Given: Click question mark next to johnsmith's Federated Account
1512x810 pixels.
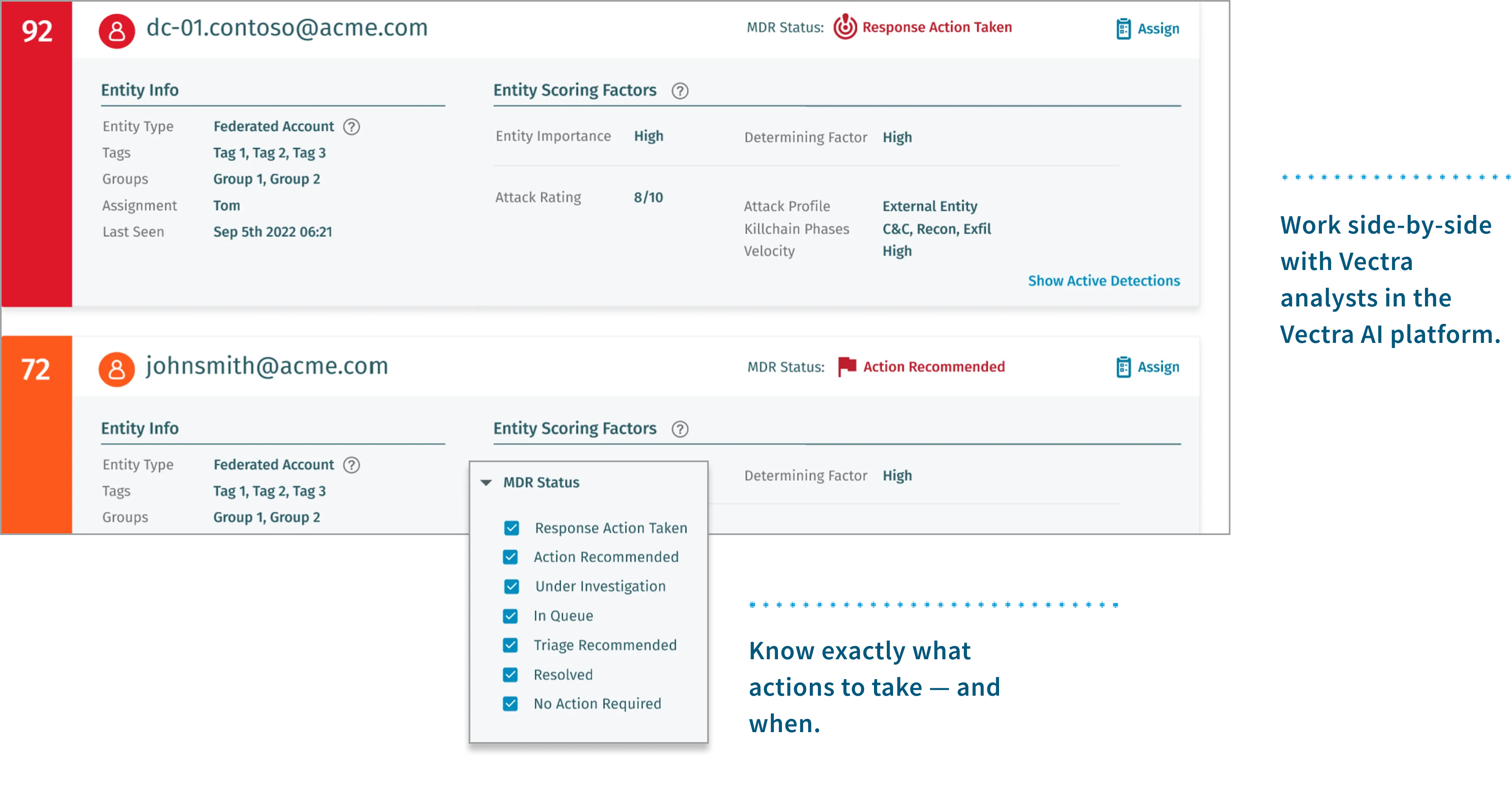Looking at the screenshot, I should [x=352, y=465].
